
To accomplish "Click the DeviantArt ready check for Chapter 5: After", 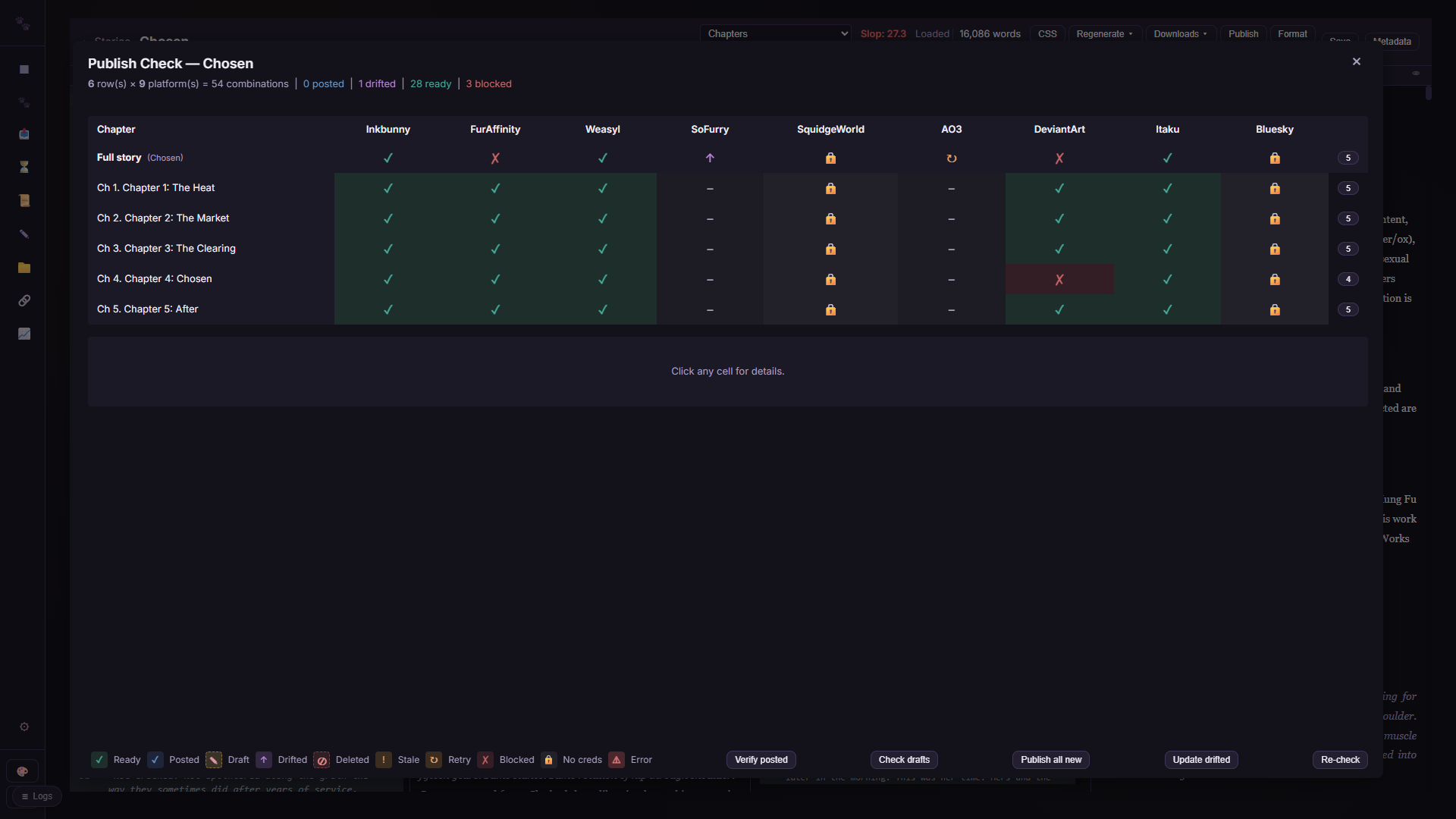I will 1059,309.
